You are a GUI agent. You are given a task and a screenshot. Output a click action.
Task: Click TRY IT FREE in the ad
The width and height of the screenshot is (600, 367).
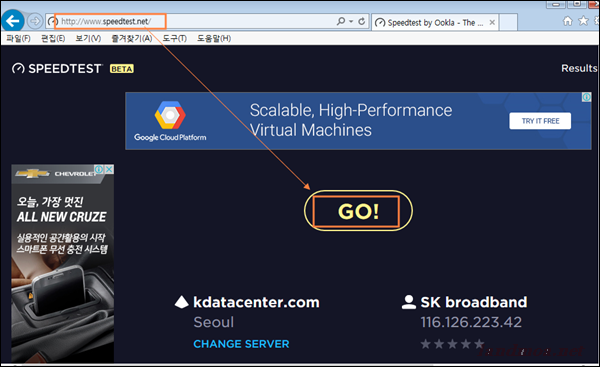point(540,121)
